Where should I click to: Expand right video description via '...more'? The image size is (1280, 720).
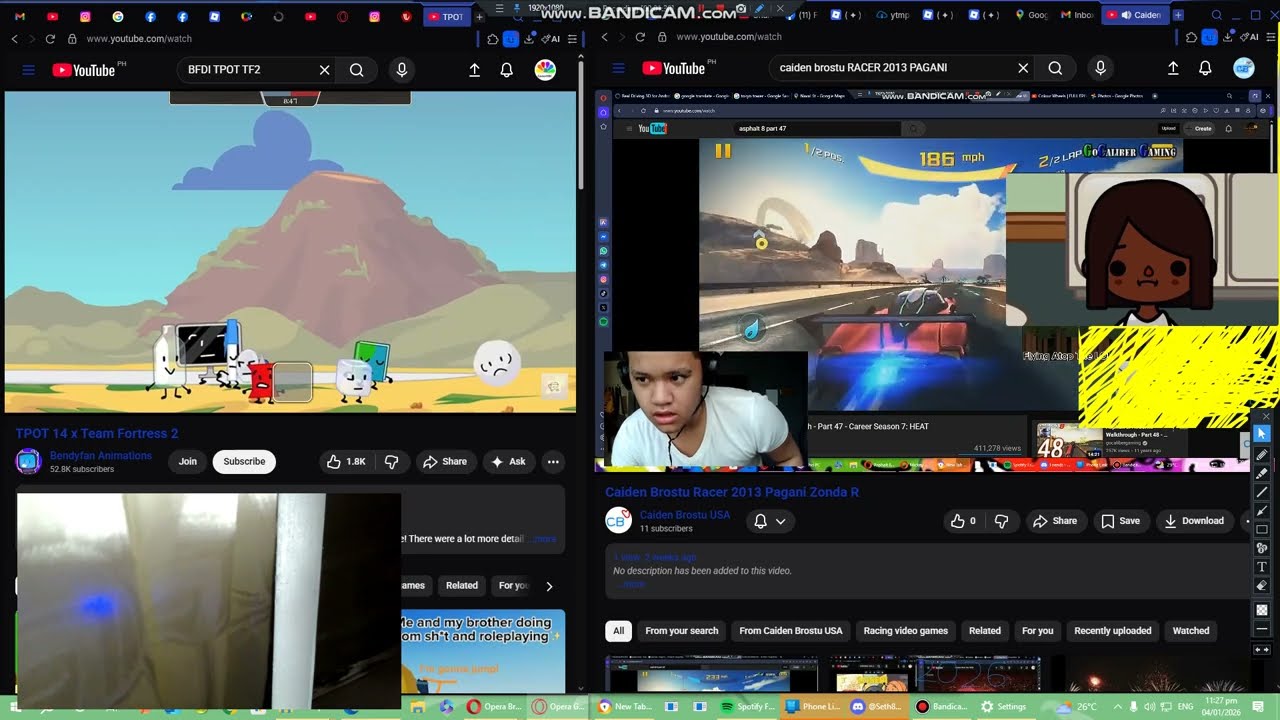(634, 584)
